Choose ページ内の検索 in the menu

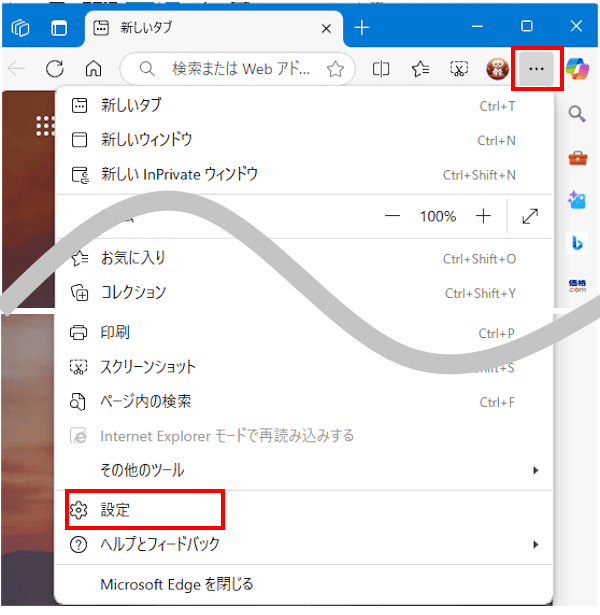[x=304, y=402]
